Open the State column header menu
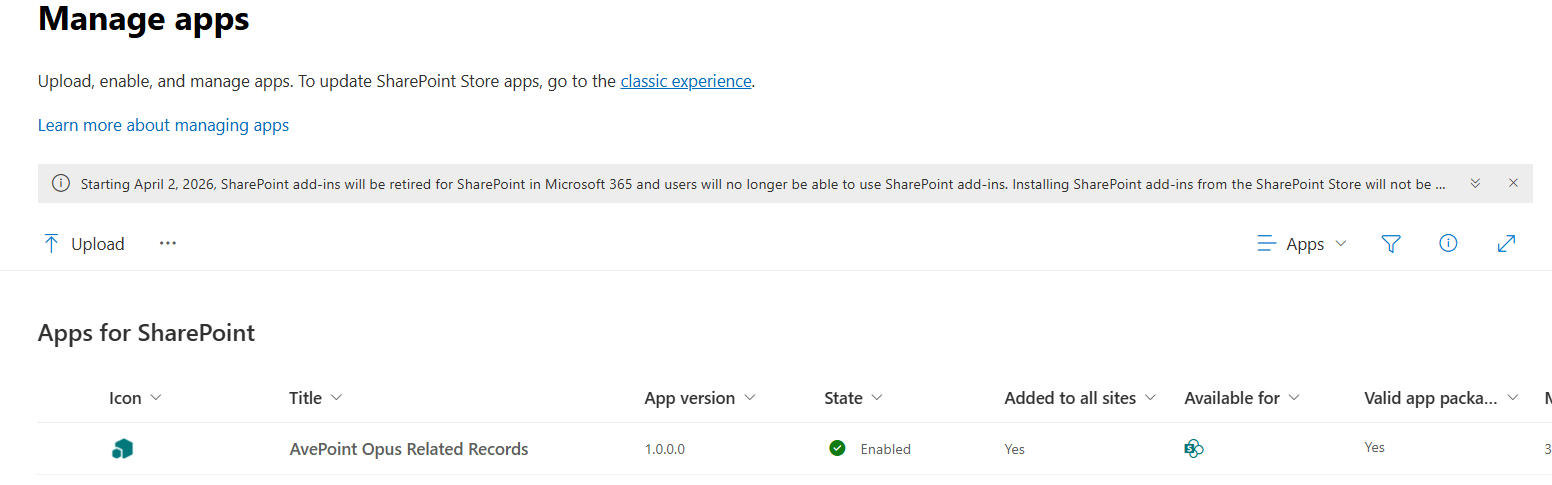 pyautogui.click(x=854, y=398)
